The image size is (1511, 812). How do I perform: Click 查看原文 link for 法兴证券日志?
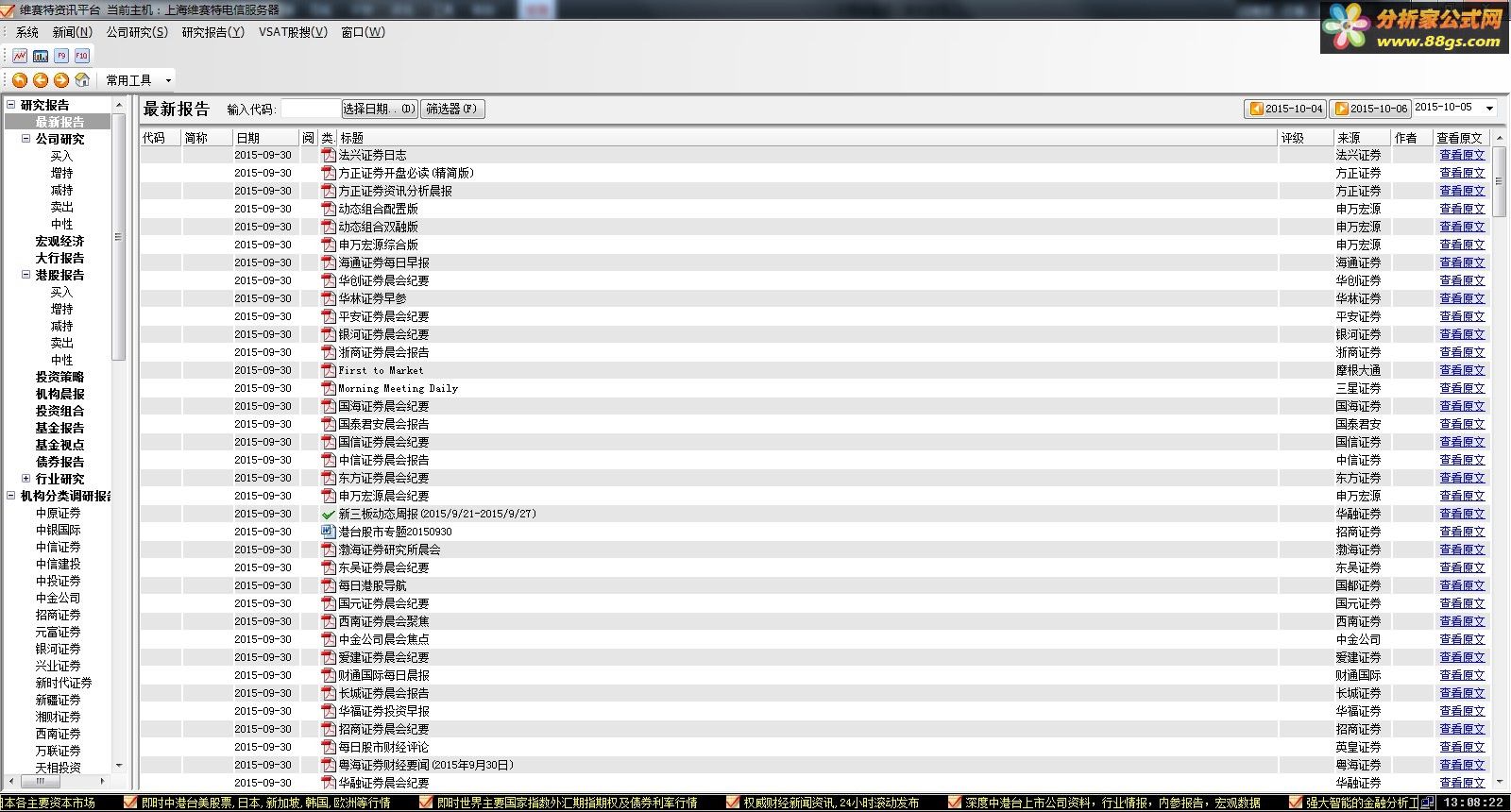point(1462,155)
